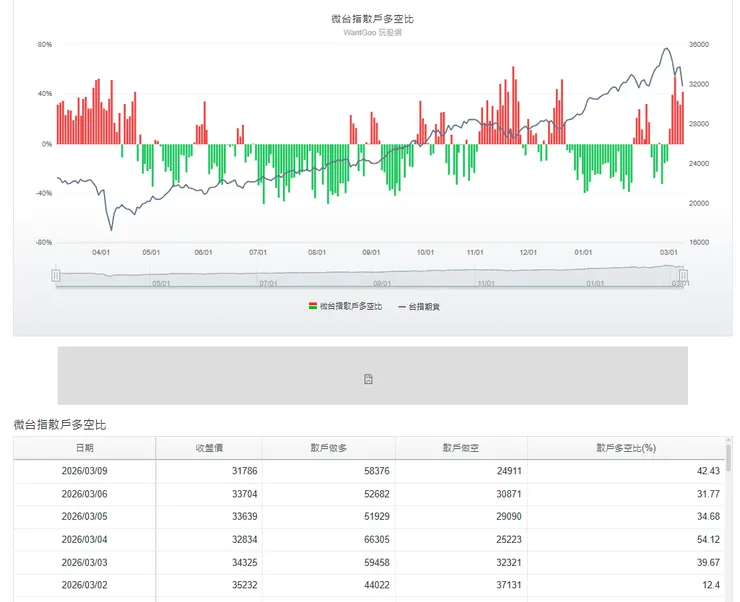Screen dimensions: 740x602
Task: Click retail short value 37131
Action: (509, 585)
